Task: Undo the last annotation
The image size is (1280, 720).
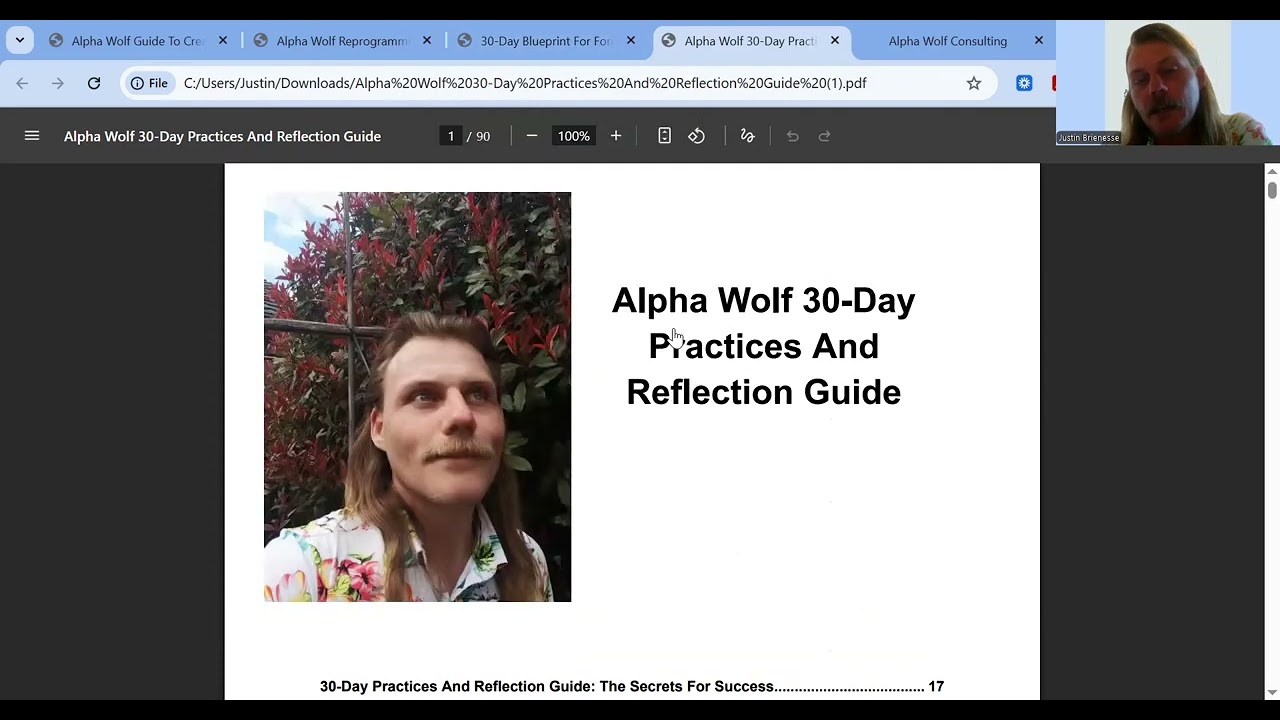Action: pyautogui.click(x=793, y=136)
